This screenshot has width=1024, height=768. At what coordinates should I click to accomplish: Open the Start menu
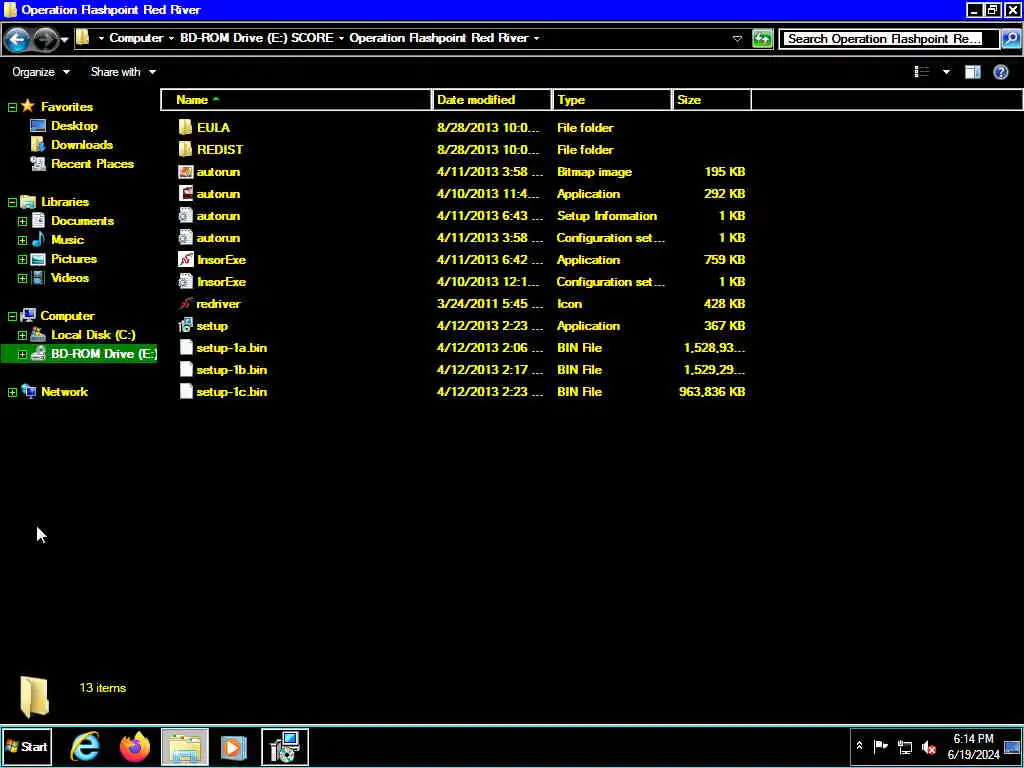point(26,746)
